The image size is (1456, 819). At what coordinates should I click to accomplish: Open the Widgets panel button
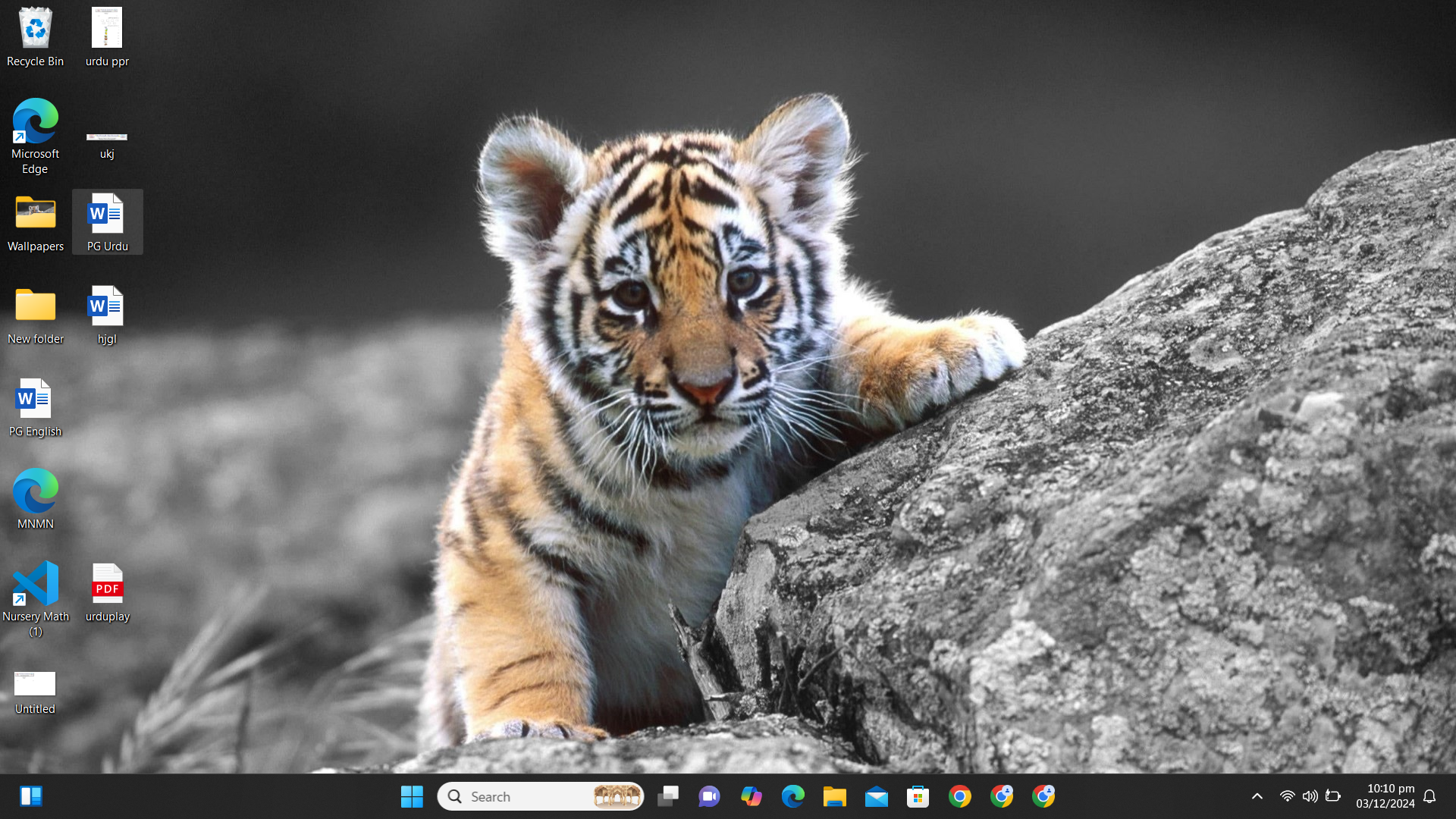pos(31,796)
